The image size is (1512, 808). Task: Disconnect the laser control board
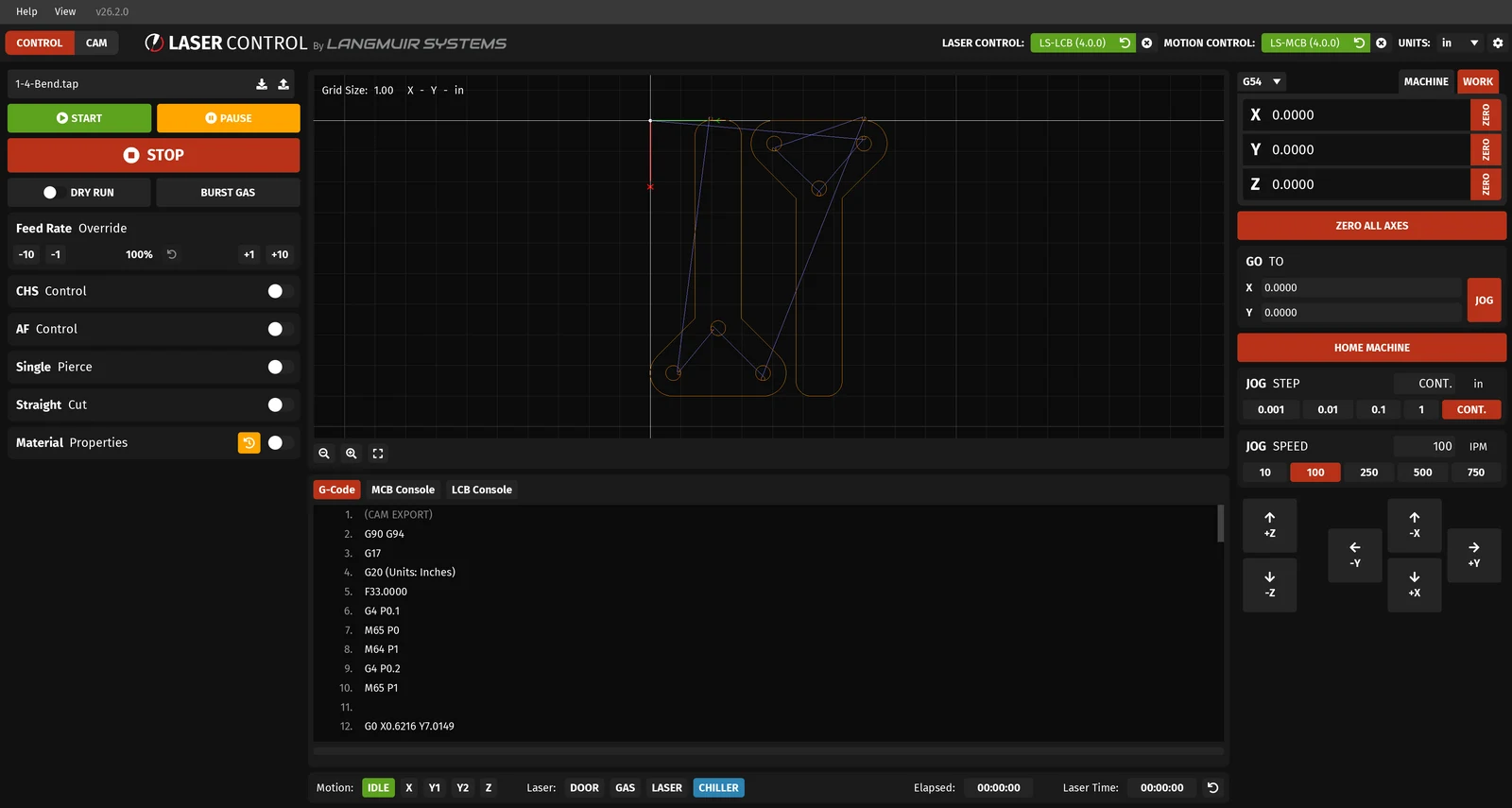click(1147, 43)
